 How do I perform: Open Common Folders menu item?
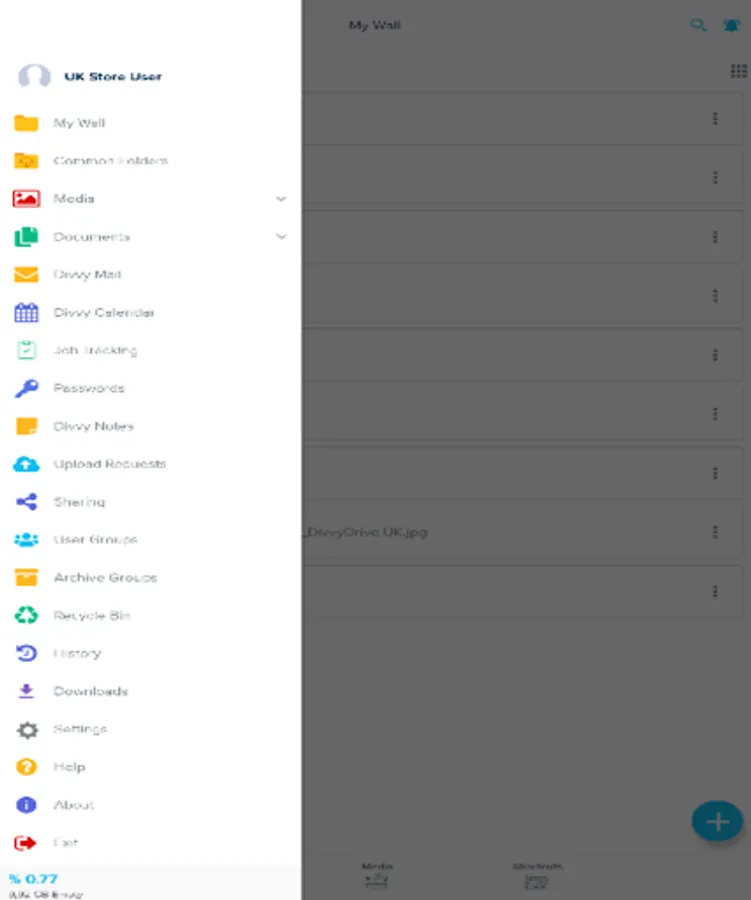point(150,161)
